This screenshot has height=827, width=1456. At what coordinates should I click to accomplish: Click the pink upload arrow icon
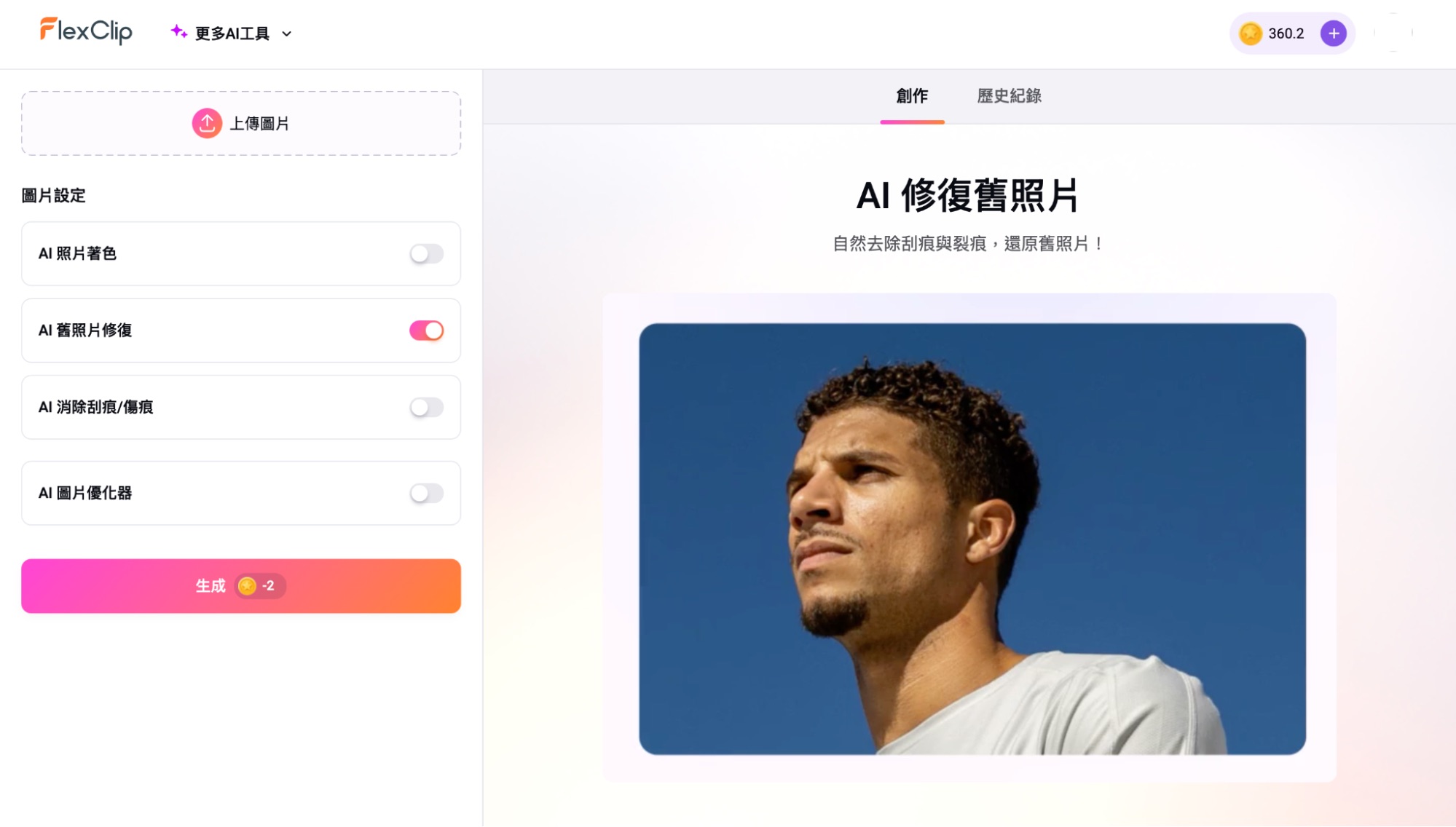click(207, 123)
